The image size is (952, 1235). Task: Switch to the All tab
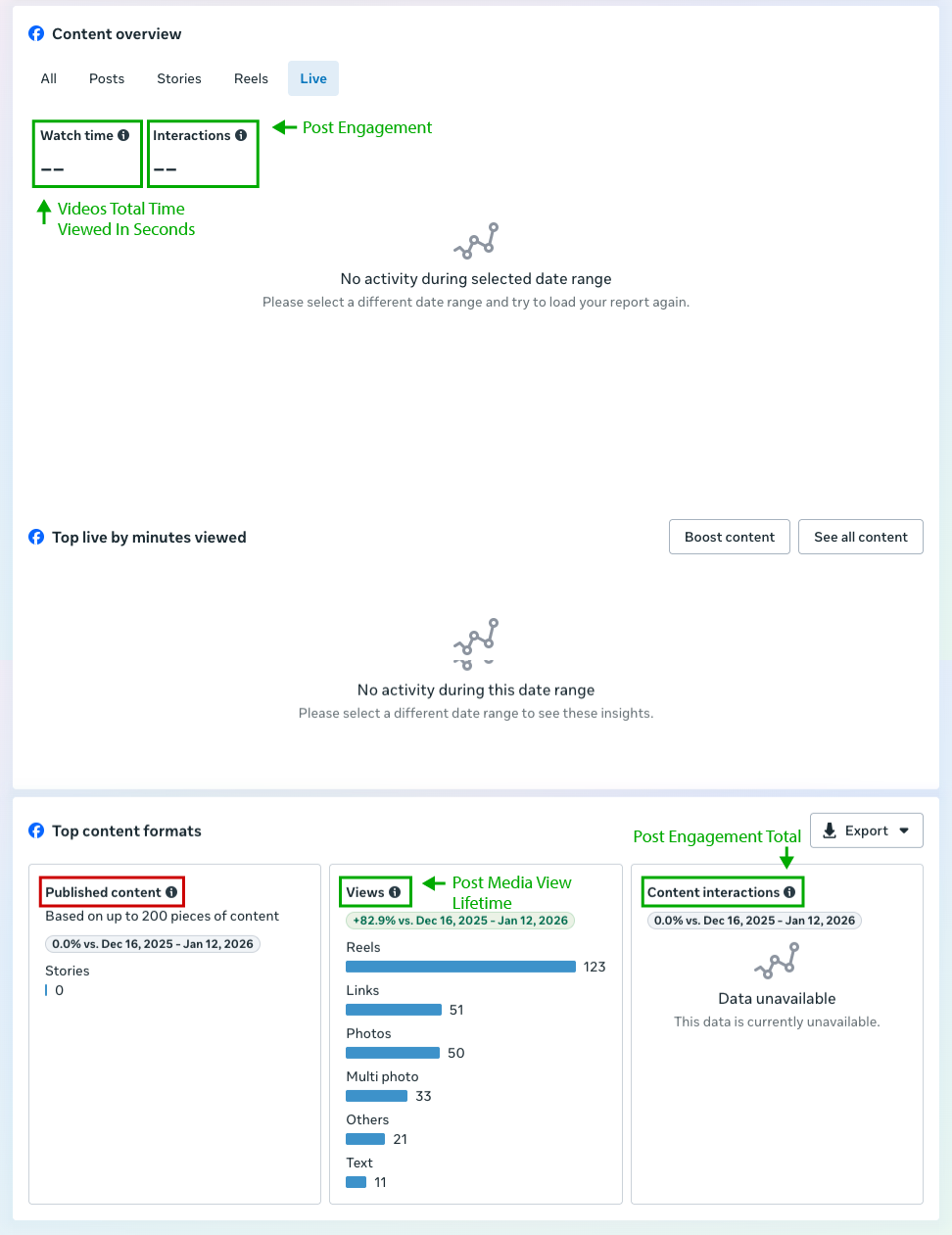49,78
